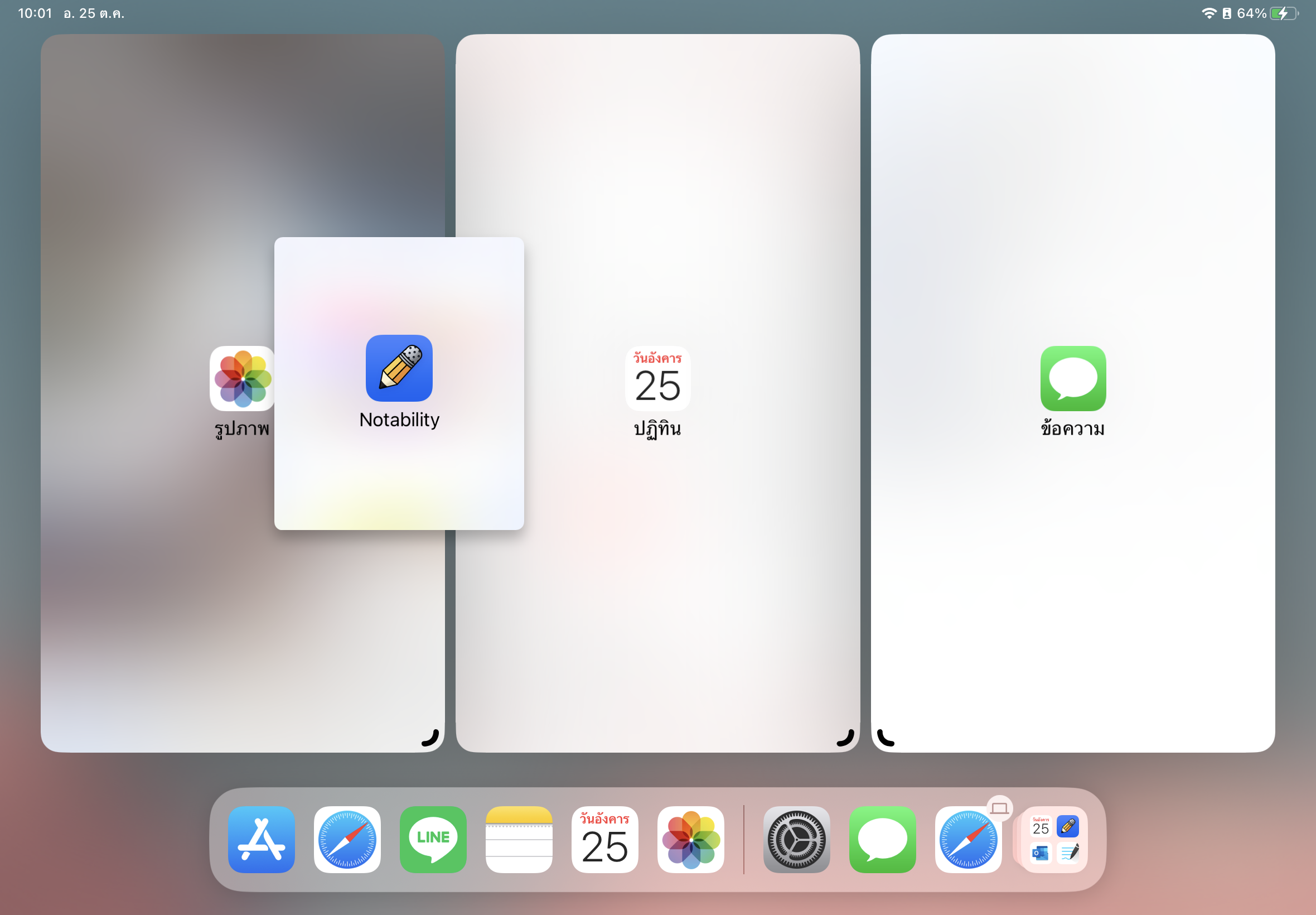Tap Calendar icon above ปฏิทิน label

pos(657,378)
